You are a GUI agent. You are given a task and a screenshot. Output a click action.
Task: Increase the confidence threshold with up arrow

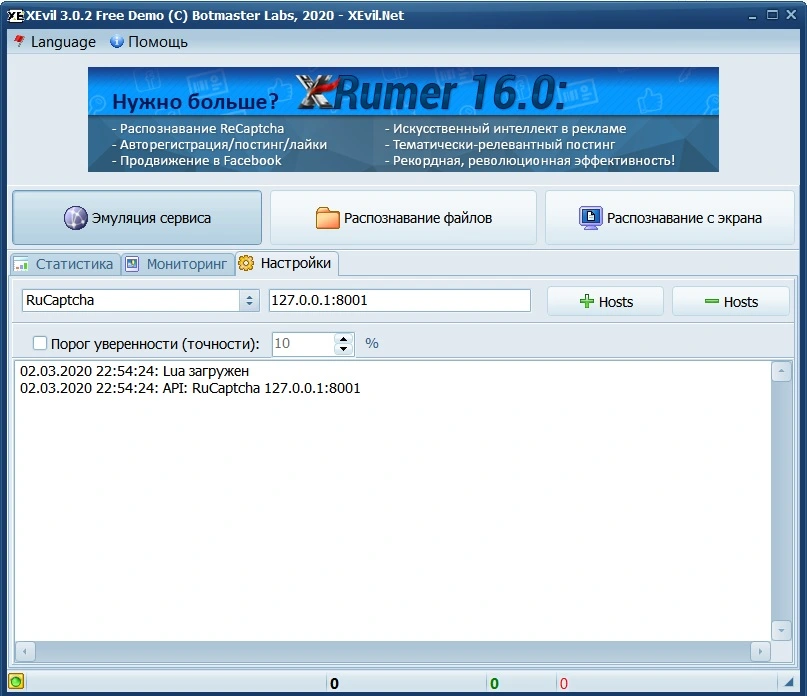[x=343, y=339]
